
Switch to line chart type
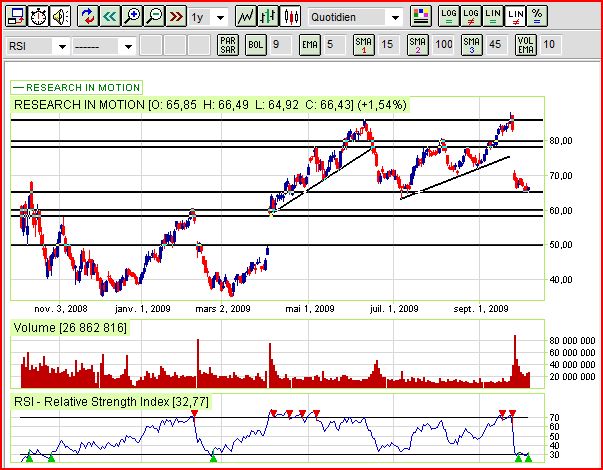click(x=245, y=17)
